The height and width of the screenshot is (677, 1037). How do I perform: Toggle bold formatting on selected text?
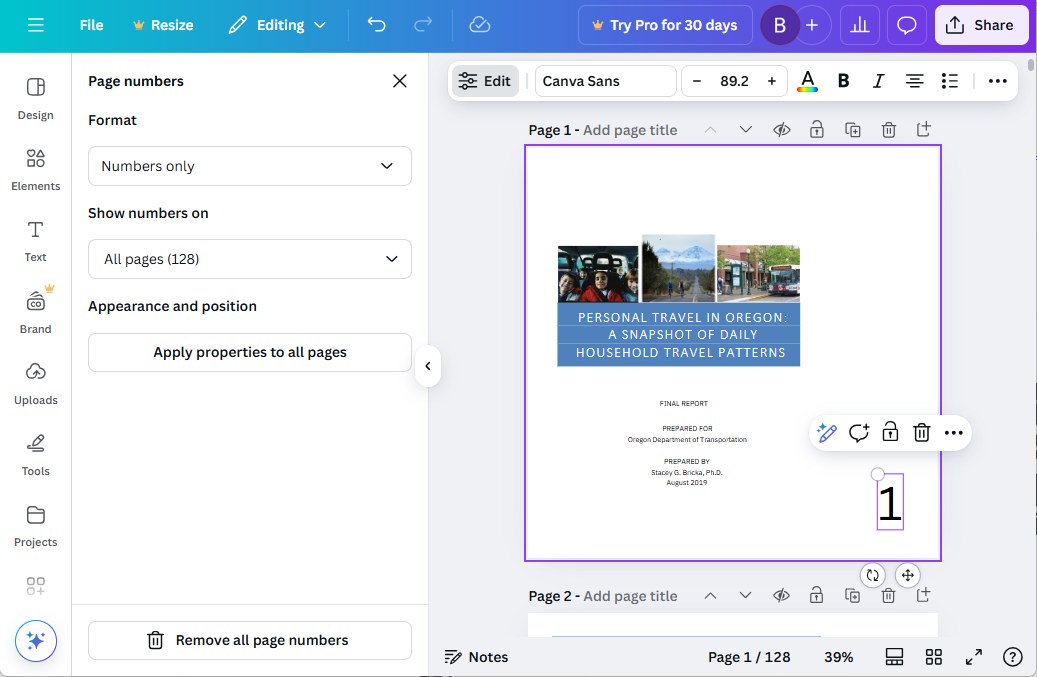[843, 81]
